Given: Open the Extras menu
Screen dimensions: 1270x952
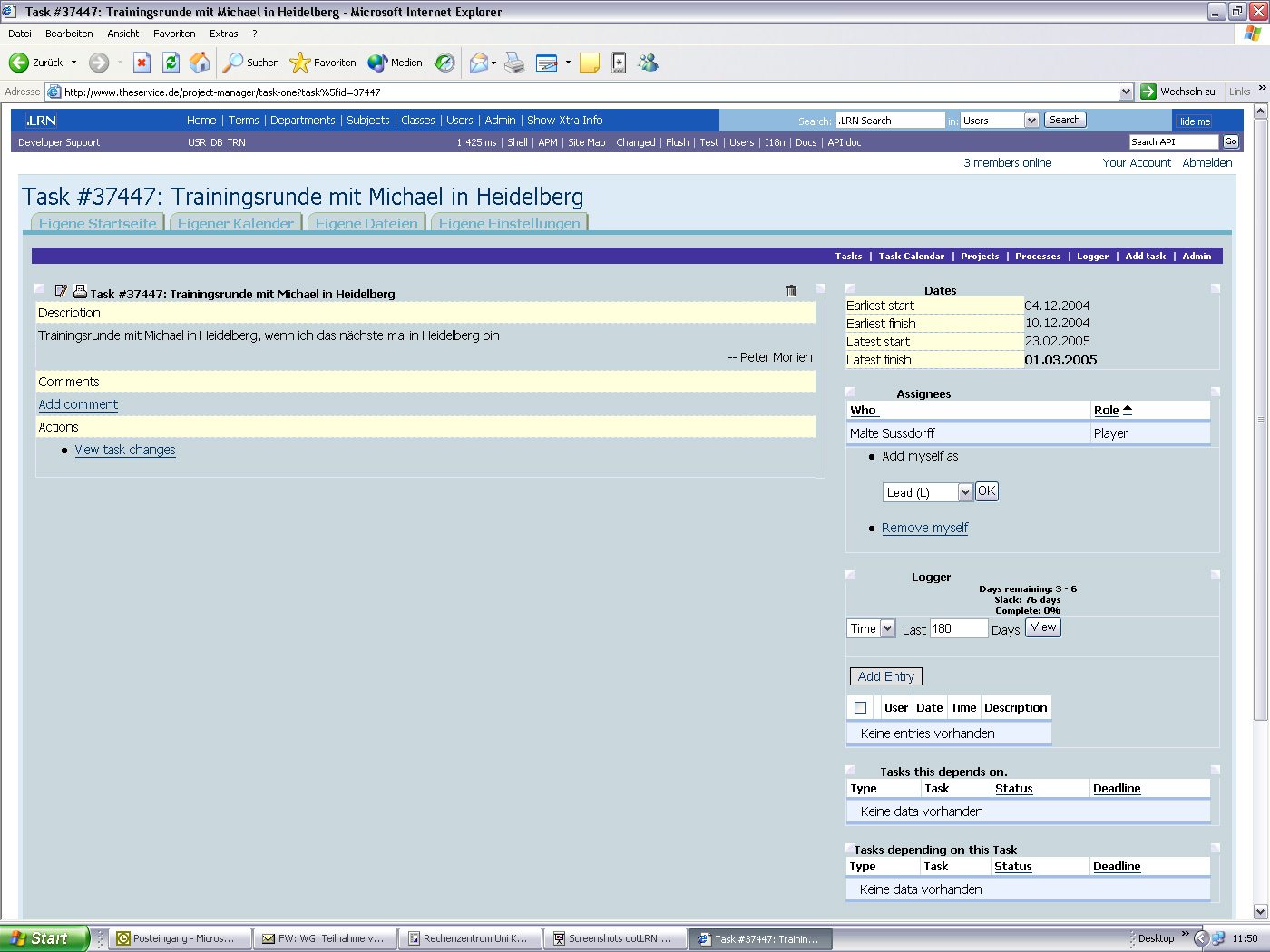Looking at the screenshot, I should pyautogui.click(x=223, y=33).
